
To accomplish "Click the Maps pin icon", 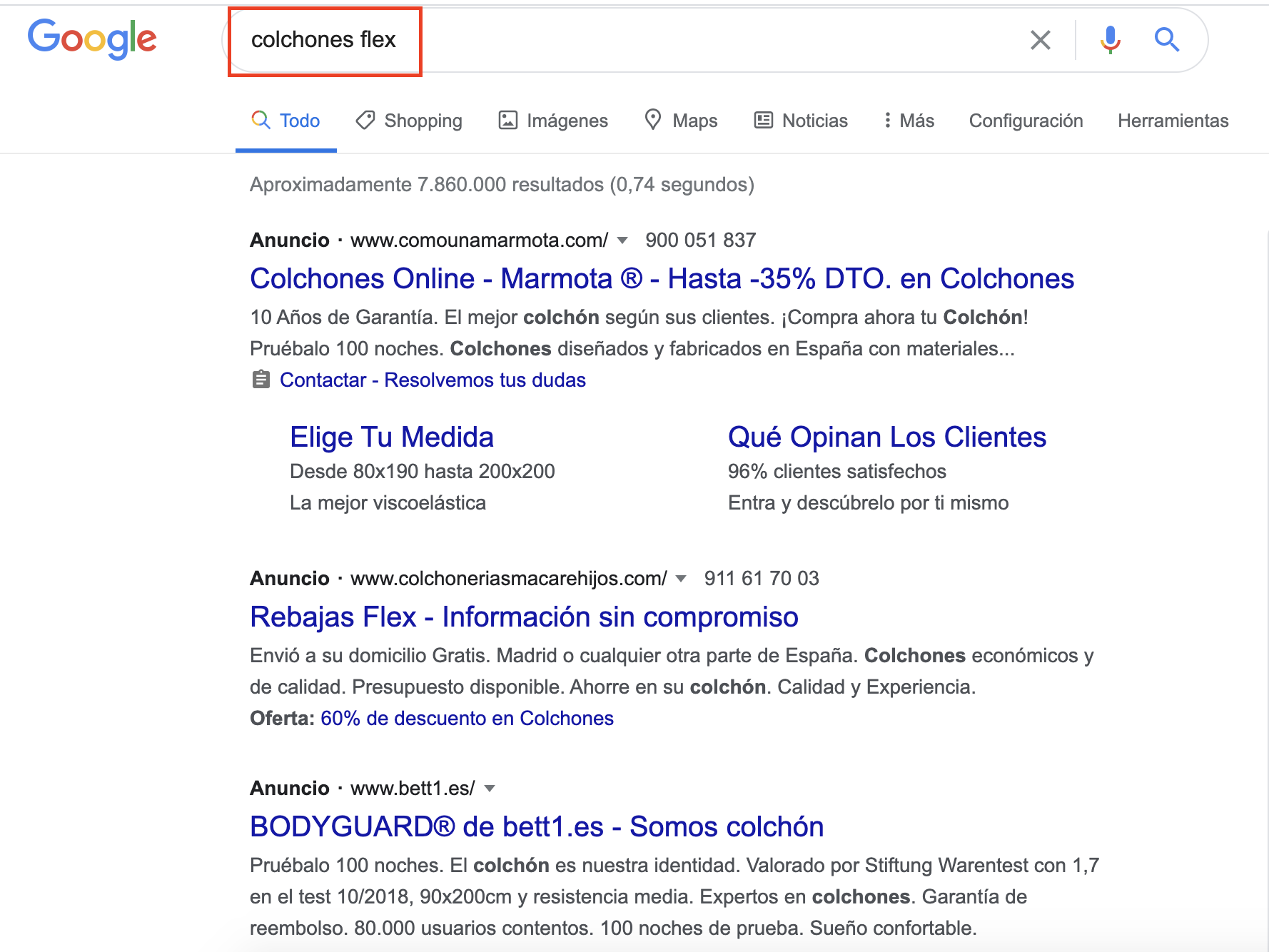I will pos(652,119).
